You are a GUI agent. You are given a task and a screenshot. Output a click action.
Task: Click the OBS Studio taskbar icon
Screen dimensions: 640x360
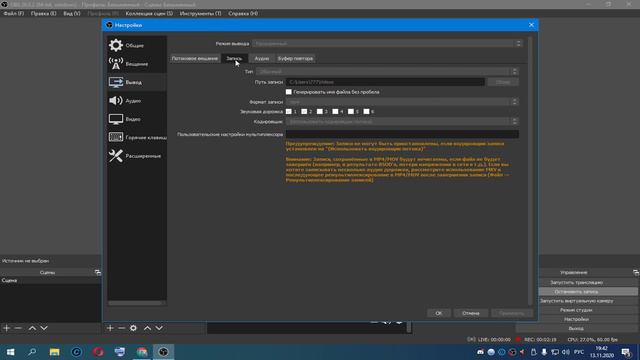[x=163, y=352]
